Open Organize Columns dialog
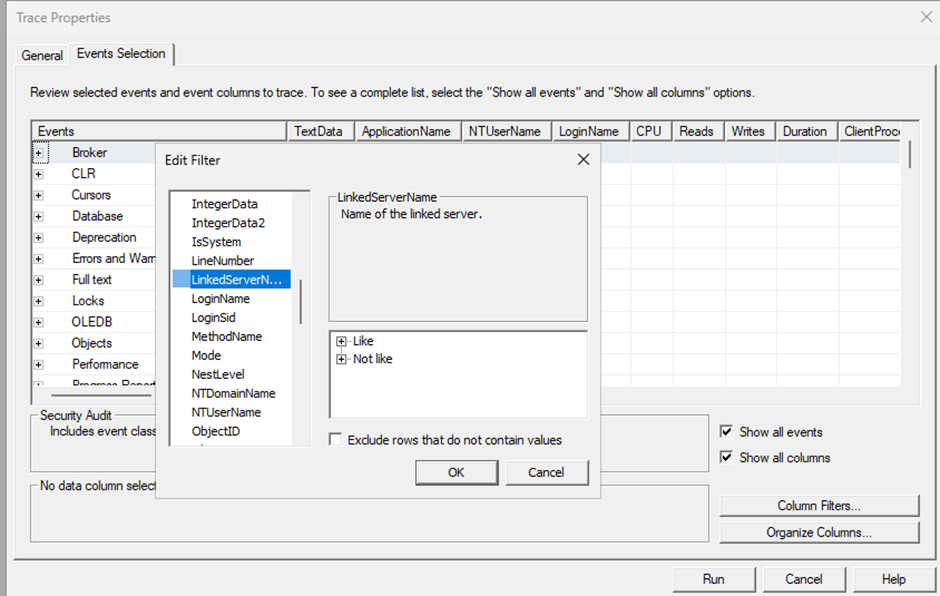 click(x=819, y=532)
